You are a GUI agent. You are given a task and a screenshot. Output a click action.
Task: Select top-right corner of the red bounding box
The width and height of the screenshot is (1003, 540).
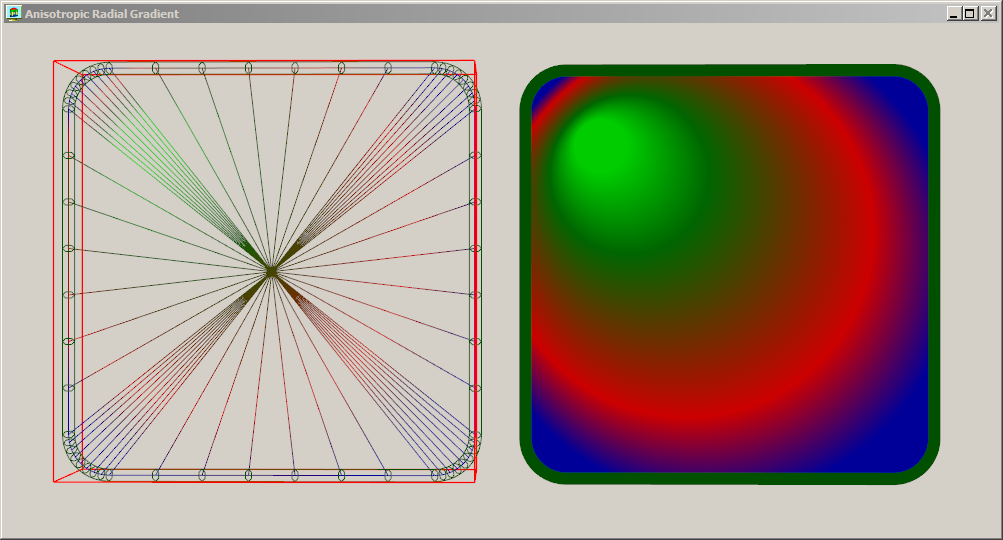474,62
